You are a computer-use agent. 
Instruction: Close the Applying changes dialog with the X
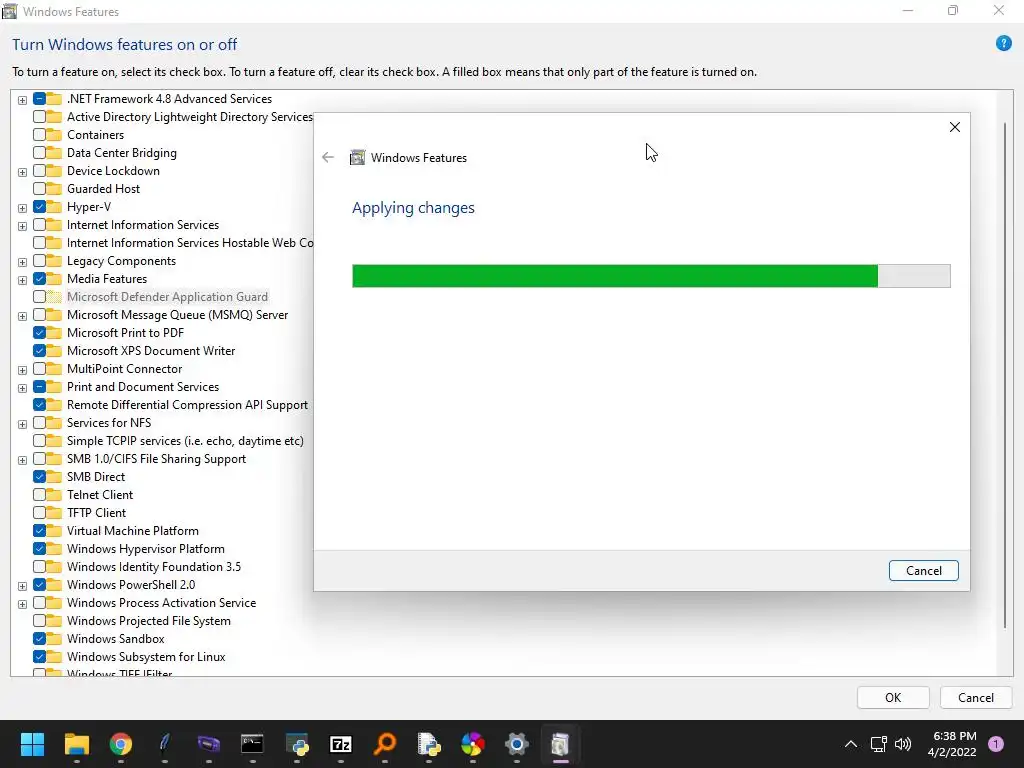pyautogui.click(x=954, y=127)
